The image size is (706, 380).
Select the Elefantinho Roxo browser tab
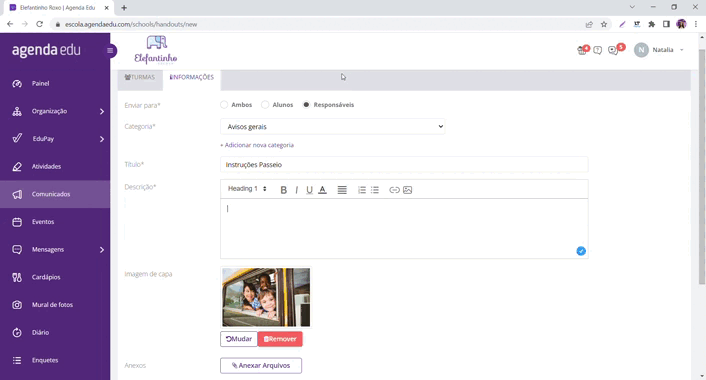click(59, 8)
